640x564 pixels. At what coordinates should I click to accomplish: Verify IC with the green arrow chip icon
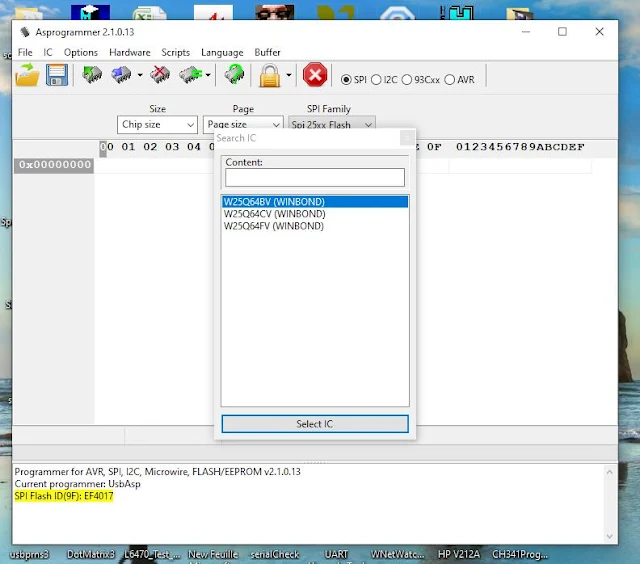click(x=190, y=75)
